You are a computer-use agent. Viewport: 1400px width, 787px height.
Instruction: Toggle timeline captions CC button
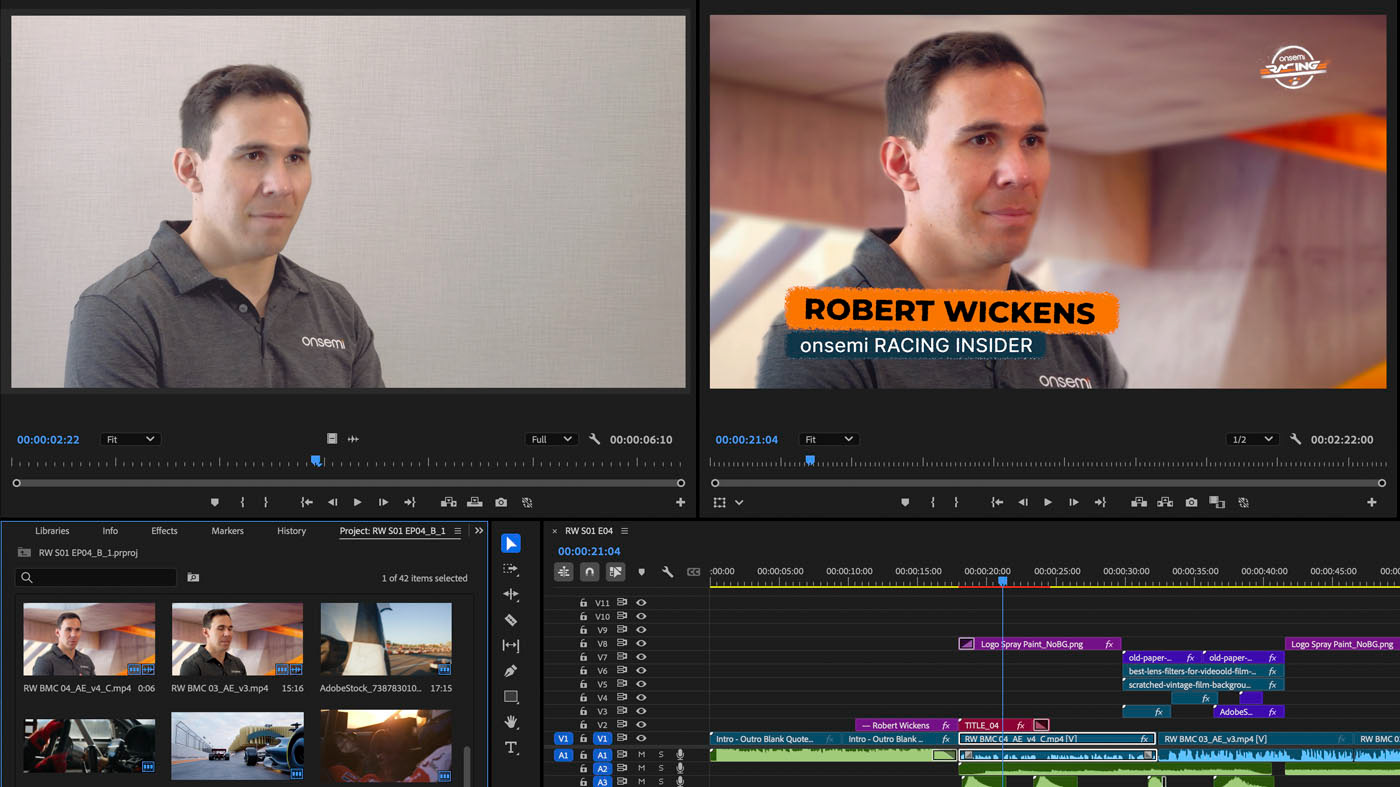(693, 572)
